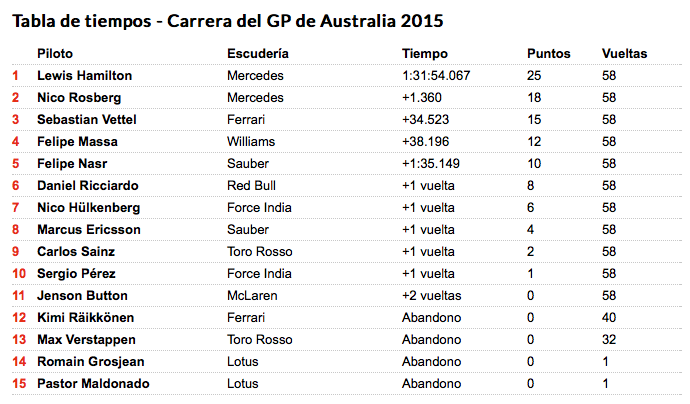Click the Piloto column header

[x=55, y=54]
